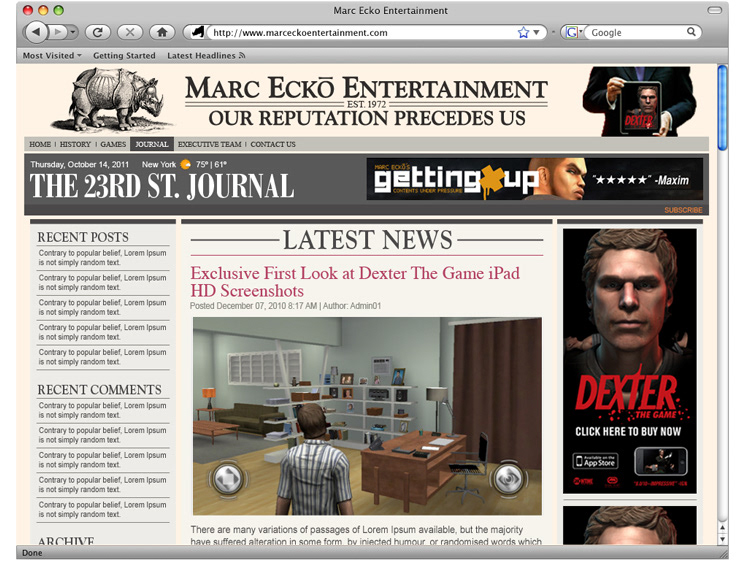Open the Exclusive First Look at Dexter headline

(x=355, y=282)
